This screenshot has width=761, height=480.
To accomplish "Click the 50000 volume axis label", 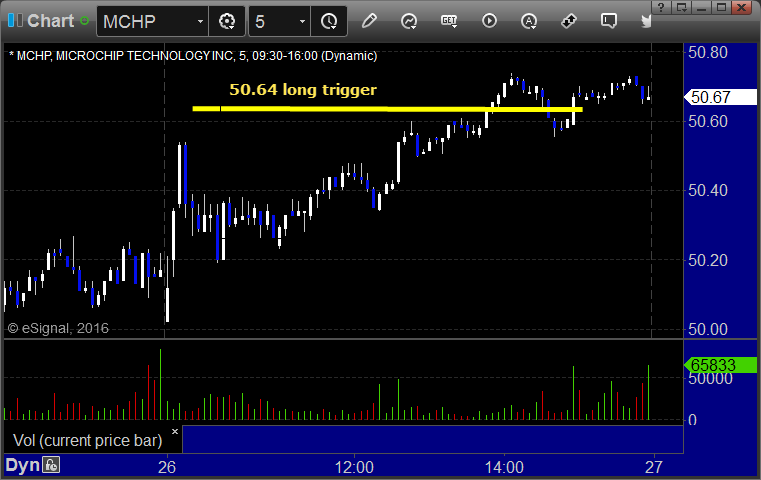I will click(711, 379).
